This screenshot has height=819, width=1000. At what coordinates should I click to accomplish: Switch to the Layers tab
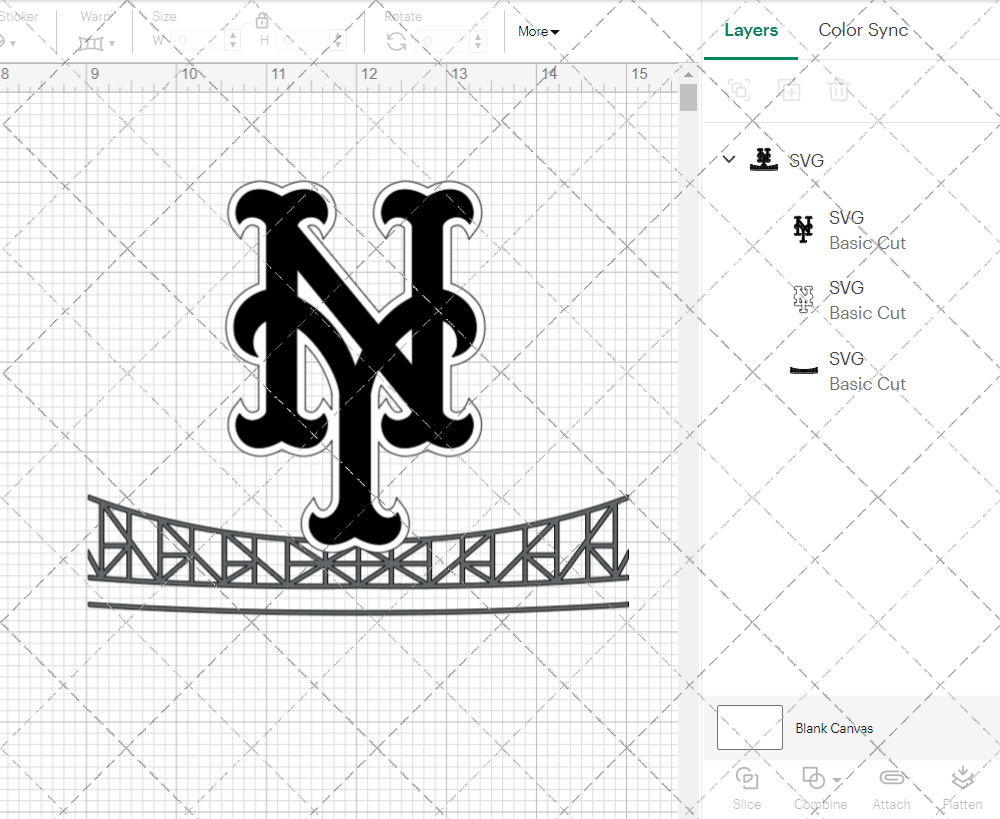pyautogui.click(x=750, y=30)
